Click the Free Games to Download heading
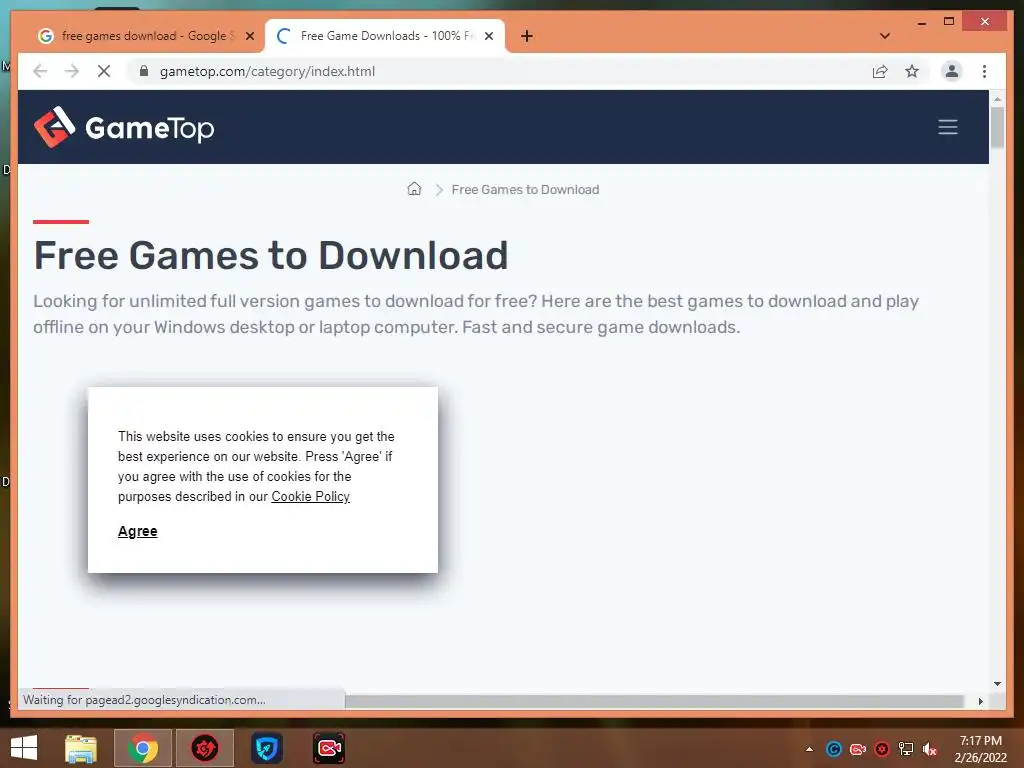 (x=271, y=255)
